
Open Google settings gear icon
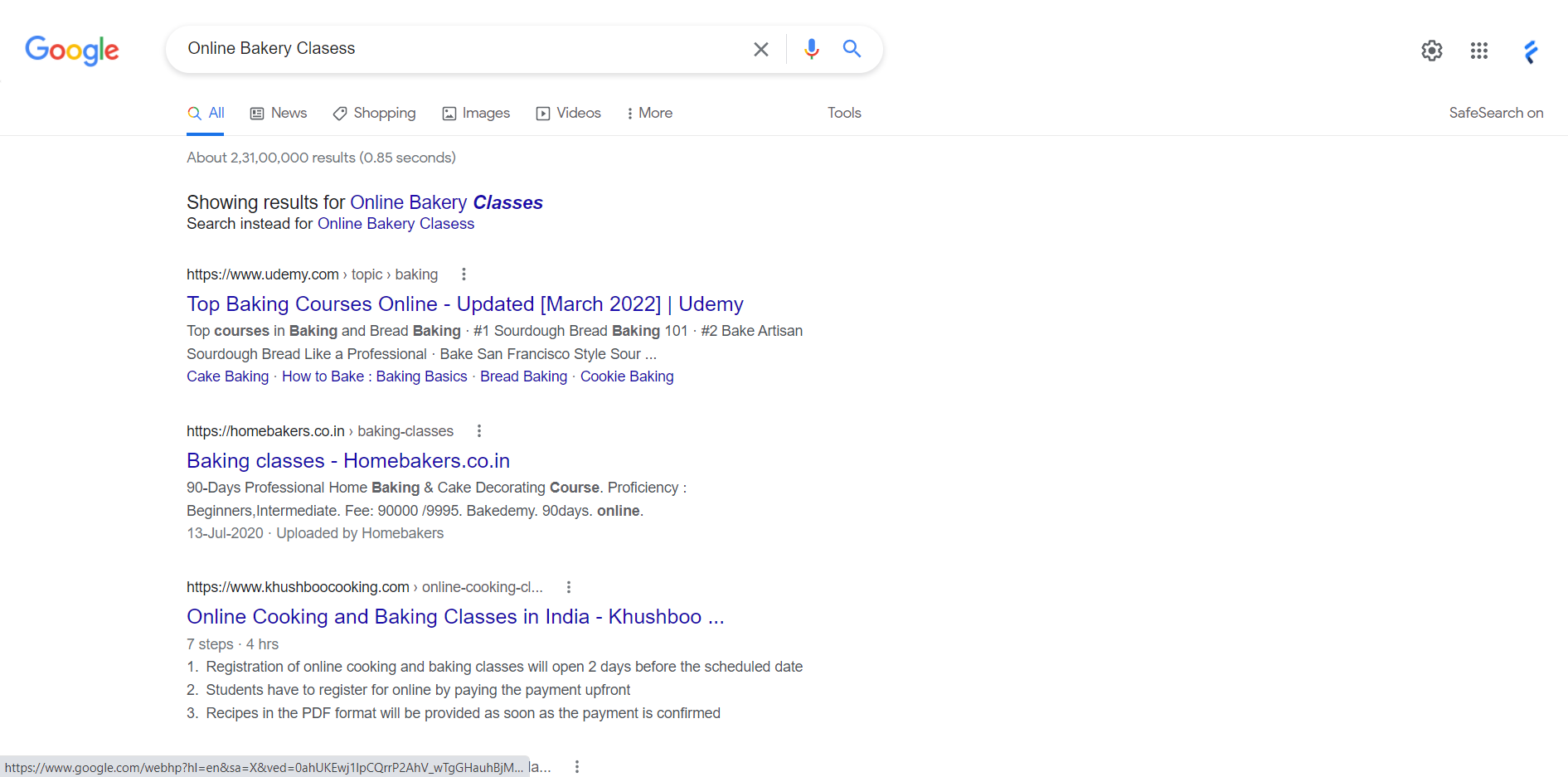pos(1432,51)
